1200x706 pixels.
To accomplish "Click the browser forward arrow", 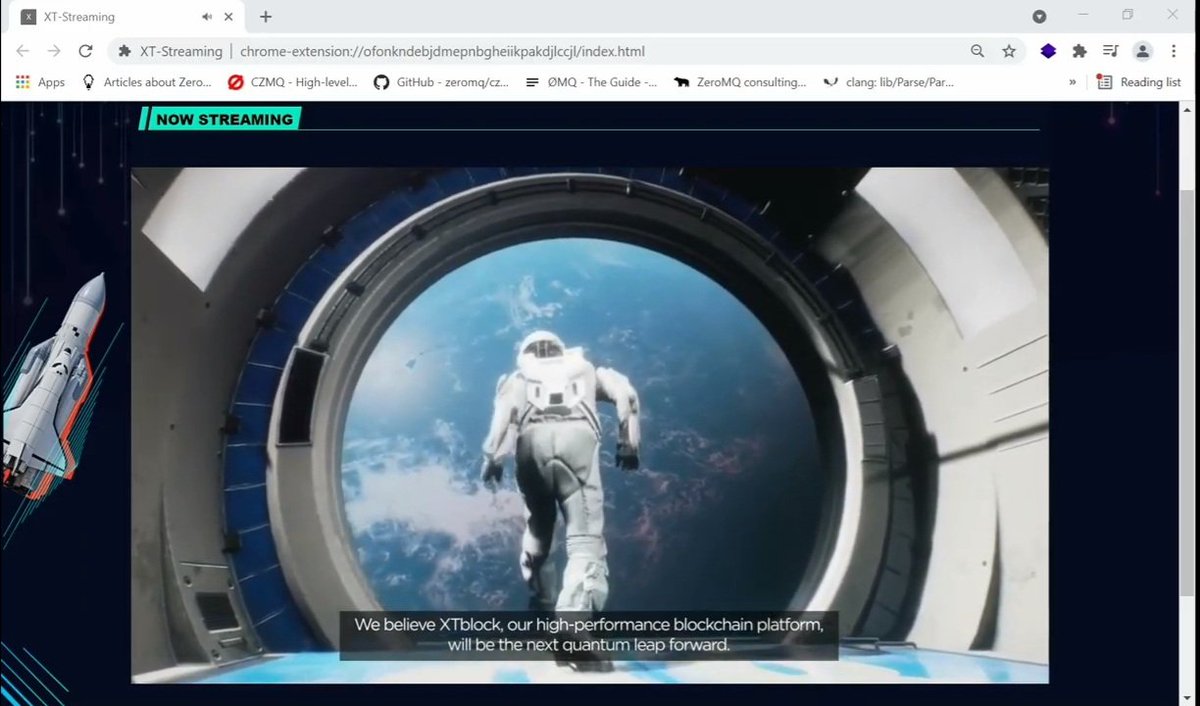I will 54,51.
